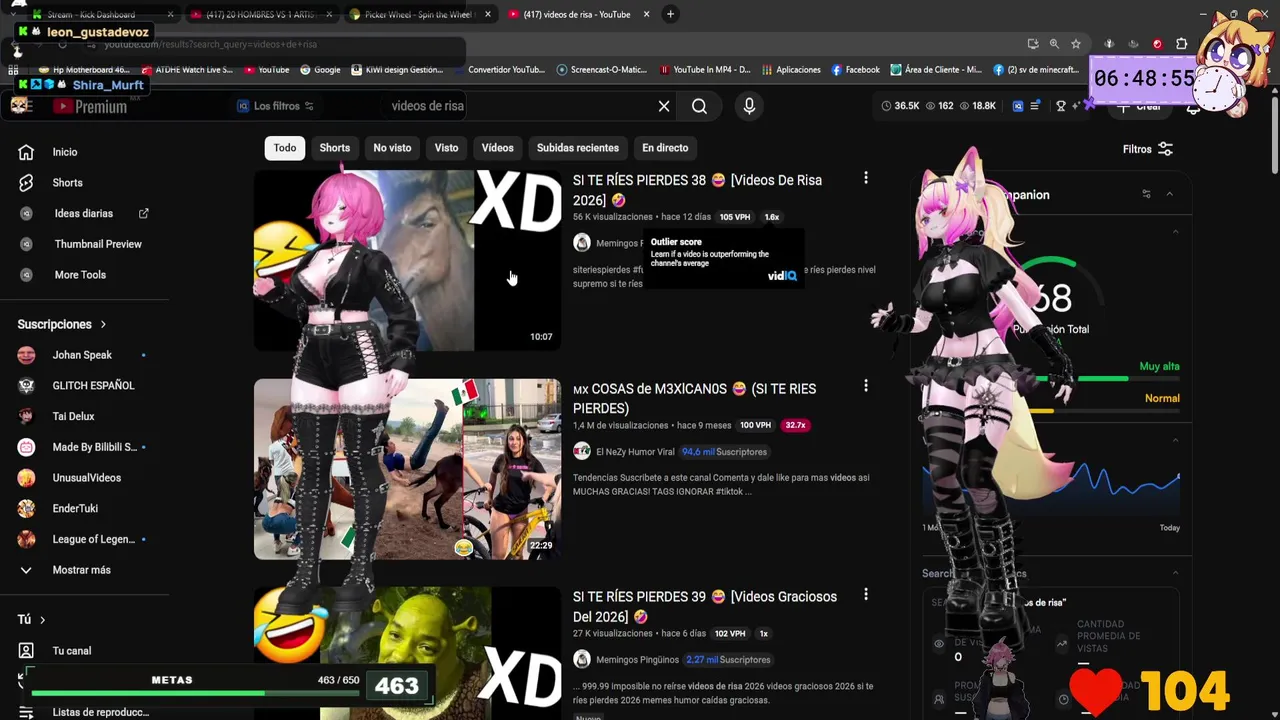Open the Shorts sidebar entry

point(67,183)
